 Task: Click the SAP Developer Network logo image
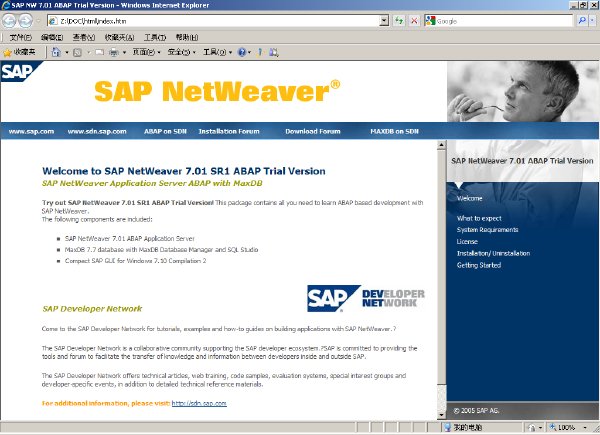(x=366, y=298)
